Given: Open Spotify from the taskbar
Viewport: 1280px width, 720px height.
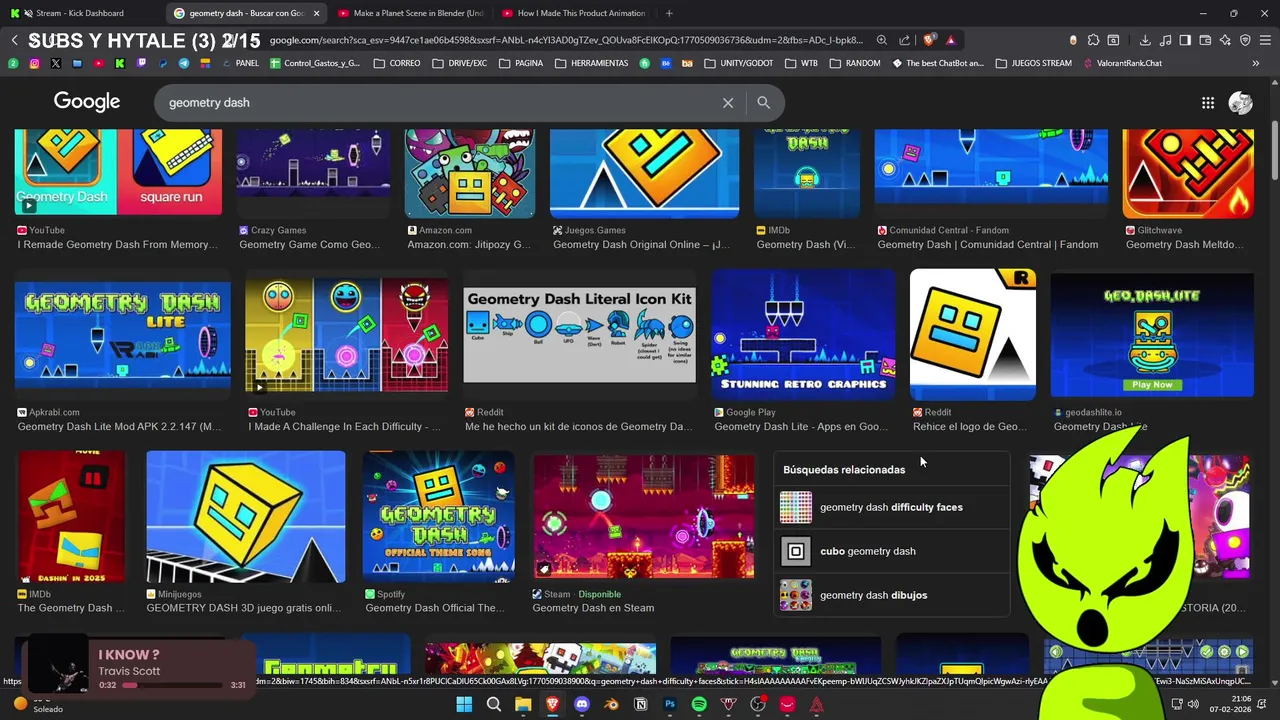Looking at the screenshot, I should point(699,704).
